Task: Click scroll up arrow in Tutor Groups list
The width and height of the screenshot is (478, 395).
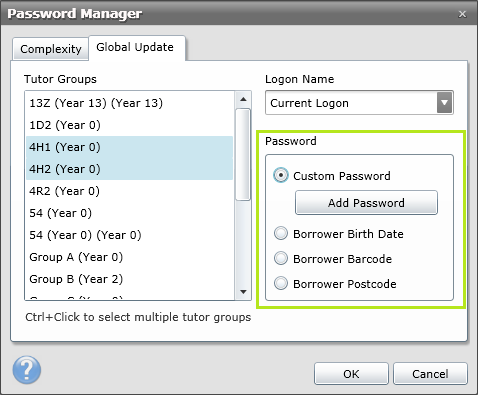Action: point(243,99)
